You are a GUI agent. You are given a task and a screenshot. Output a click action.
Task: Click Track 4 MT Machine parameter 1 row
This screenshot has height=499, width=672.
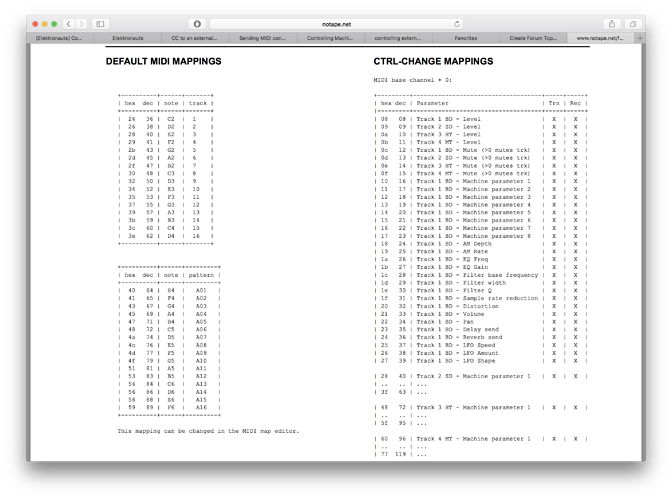click(x=481, y=439)
